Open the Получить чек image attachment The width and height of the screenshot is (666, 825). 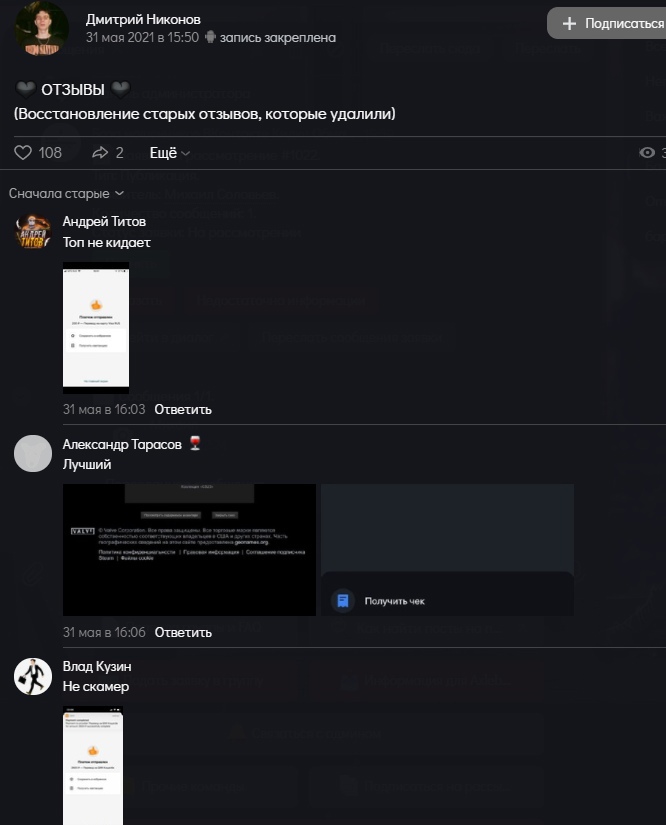[x=447, y=550]
